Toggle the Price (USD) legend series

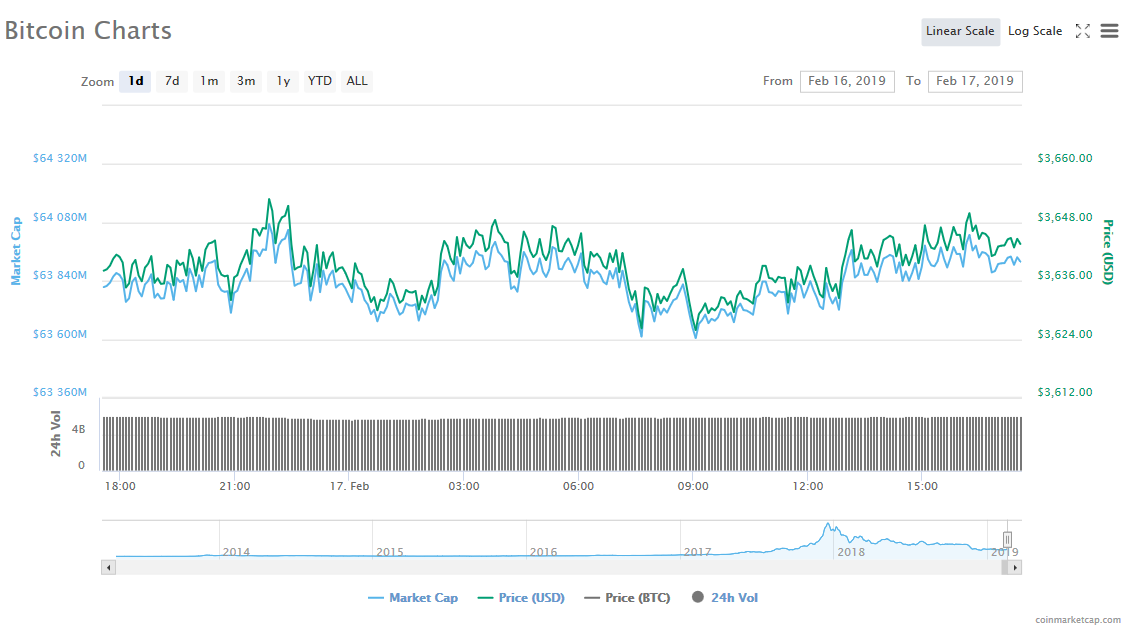(521, 598)
